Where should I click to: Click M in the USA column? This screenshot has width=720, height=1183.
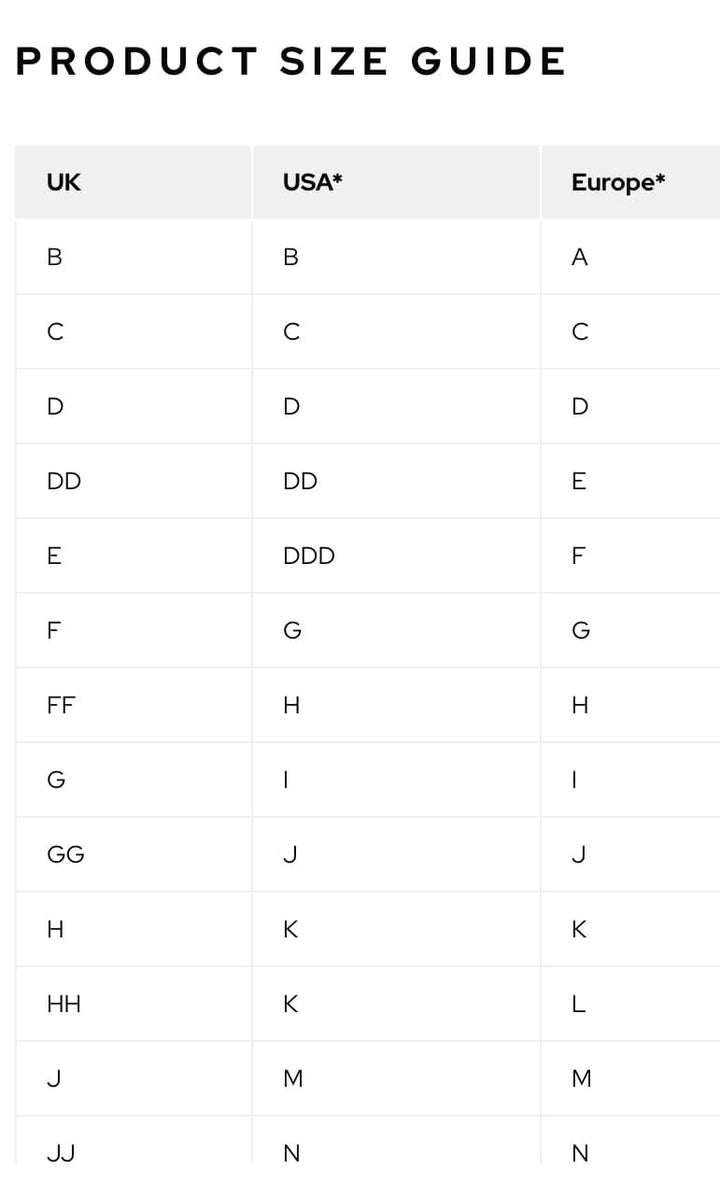point(293,1079)
